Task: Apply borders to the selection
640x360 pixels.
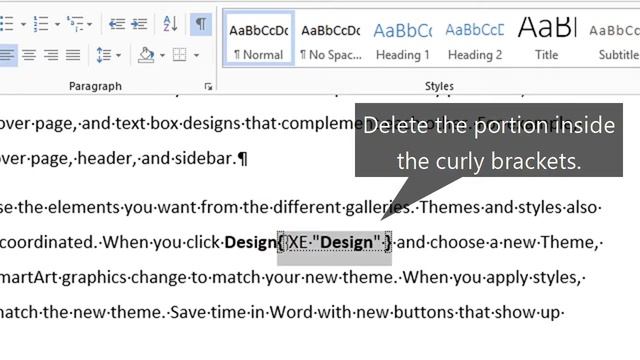Action: click(180, 55)
